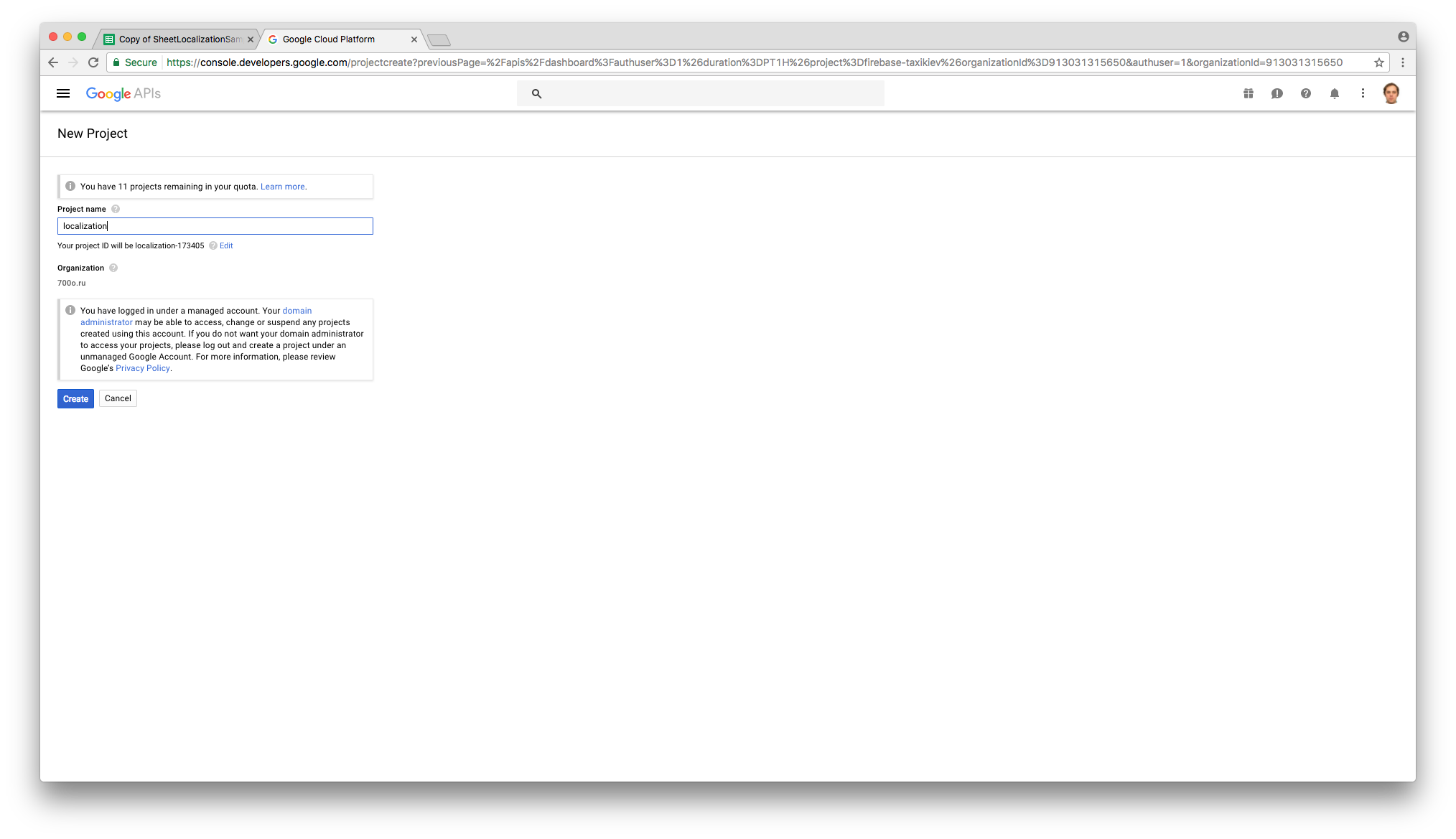Open the gift free trial icon
1456x839 pixels.
point(1249,93)
